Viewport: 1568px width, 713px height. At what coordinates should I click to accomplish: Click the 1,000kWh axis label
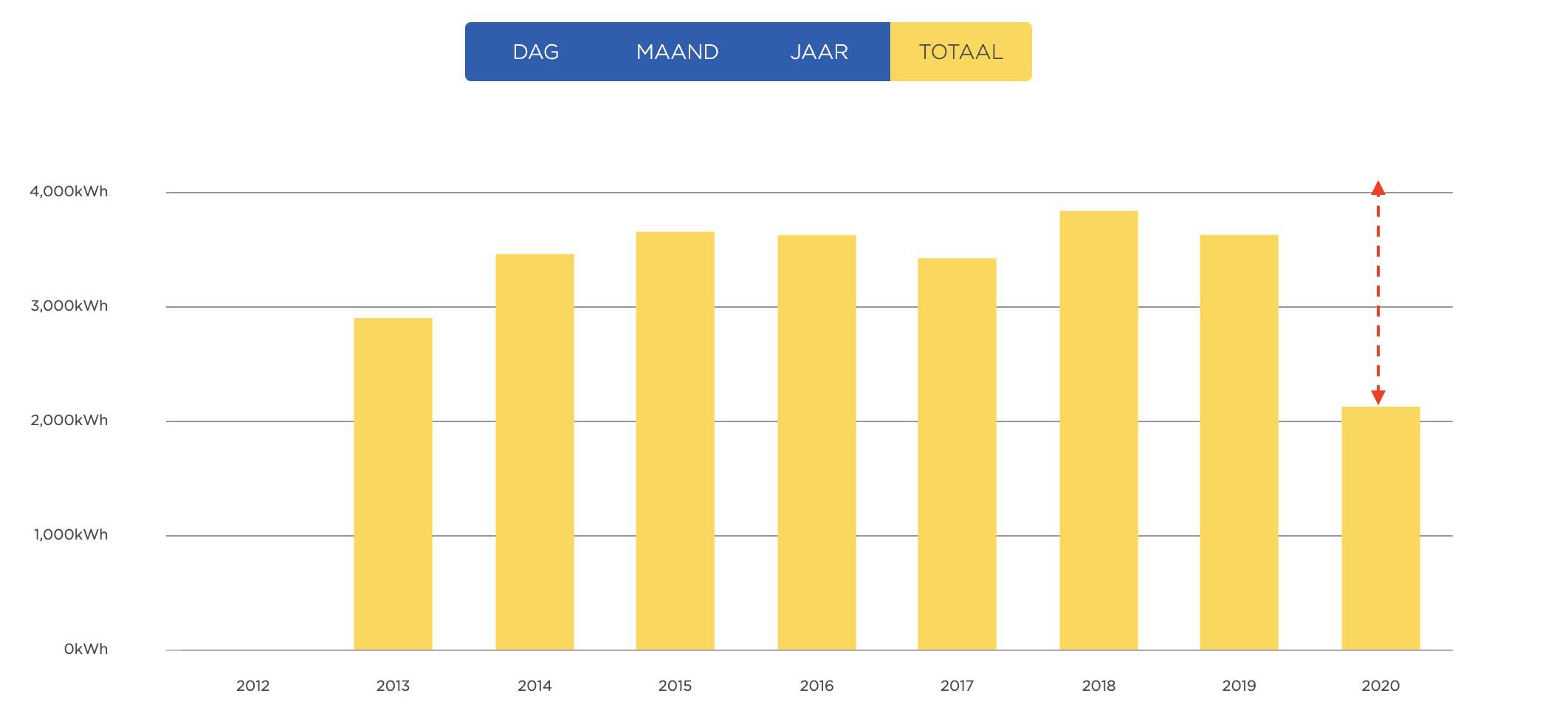[70, 534]
